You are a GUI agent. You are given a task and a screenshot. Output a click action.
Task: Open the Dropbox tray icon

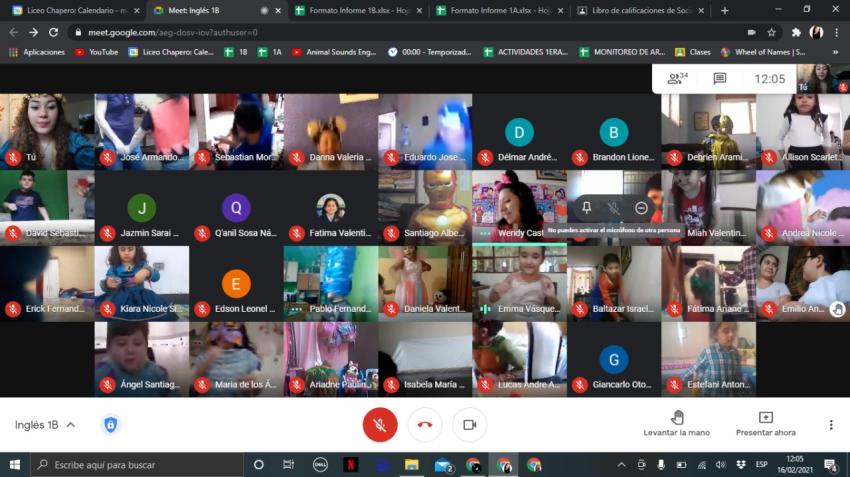click(x=740, y=465)
